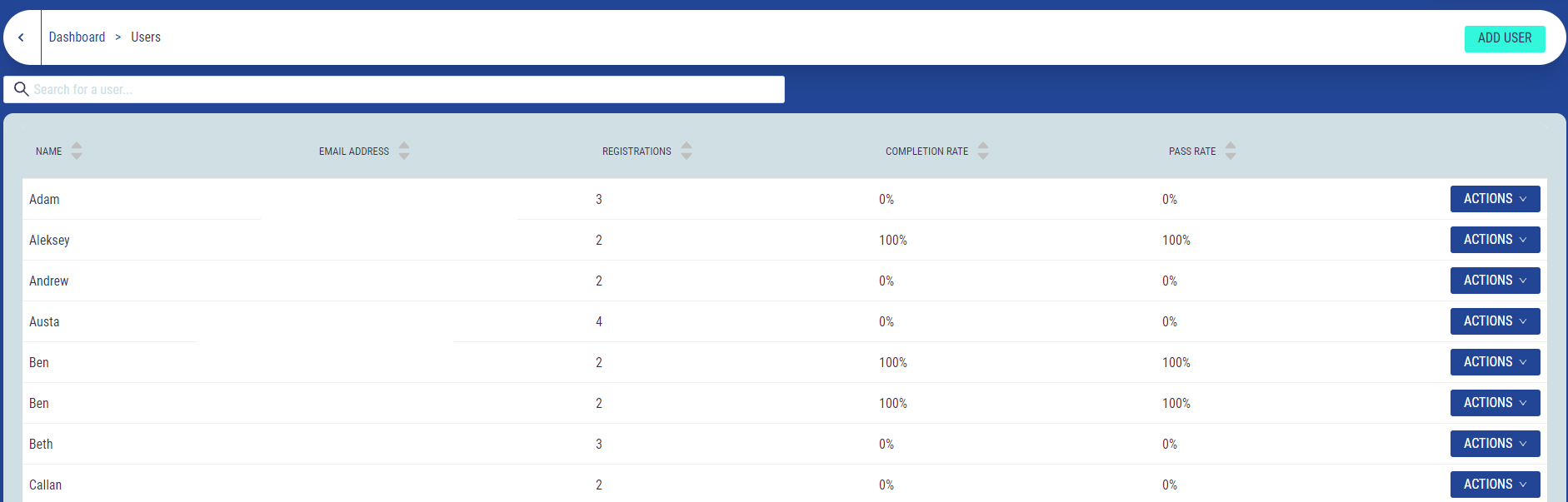
Task: Open the Actions dropdown for Adam
Action: [x=1495, y=199]
